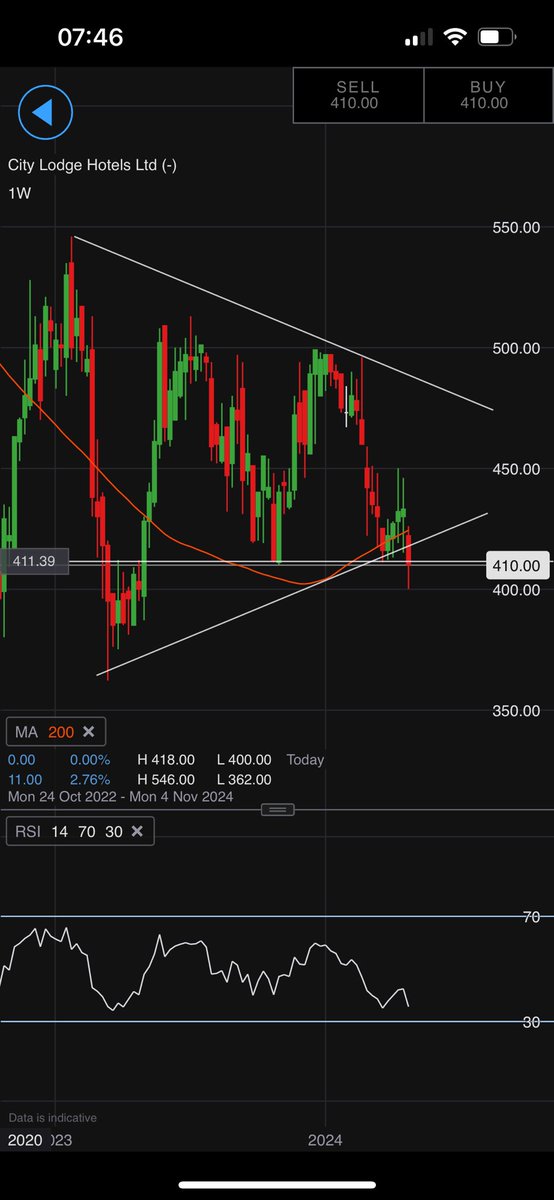Click the 400.00 price axis label
The width and height of the screenshot is (554, 1200).
pyautogui.click(x=516, y=590)
